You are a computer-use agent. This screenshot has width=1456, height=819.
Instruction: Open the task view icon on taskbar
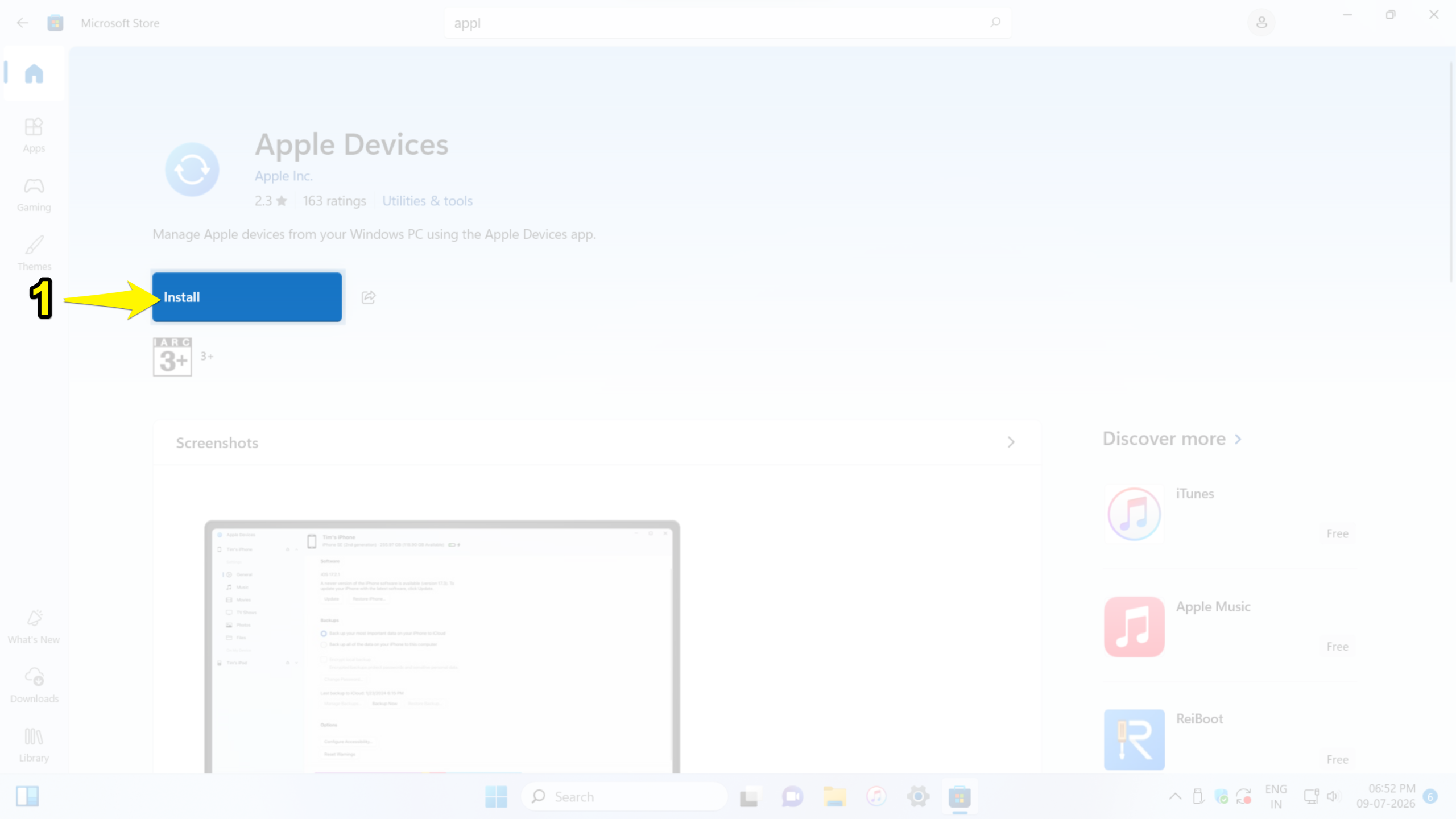pos(749,796)
